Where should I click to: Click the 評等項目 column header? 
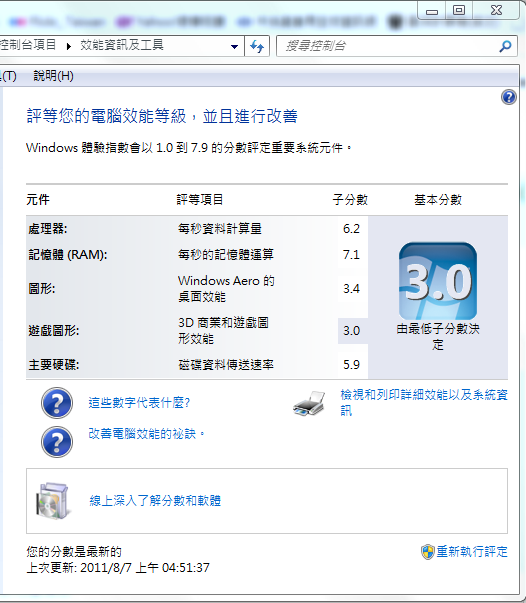[200, 200]
